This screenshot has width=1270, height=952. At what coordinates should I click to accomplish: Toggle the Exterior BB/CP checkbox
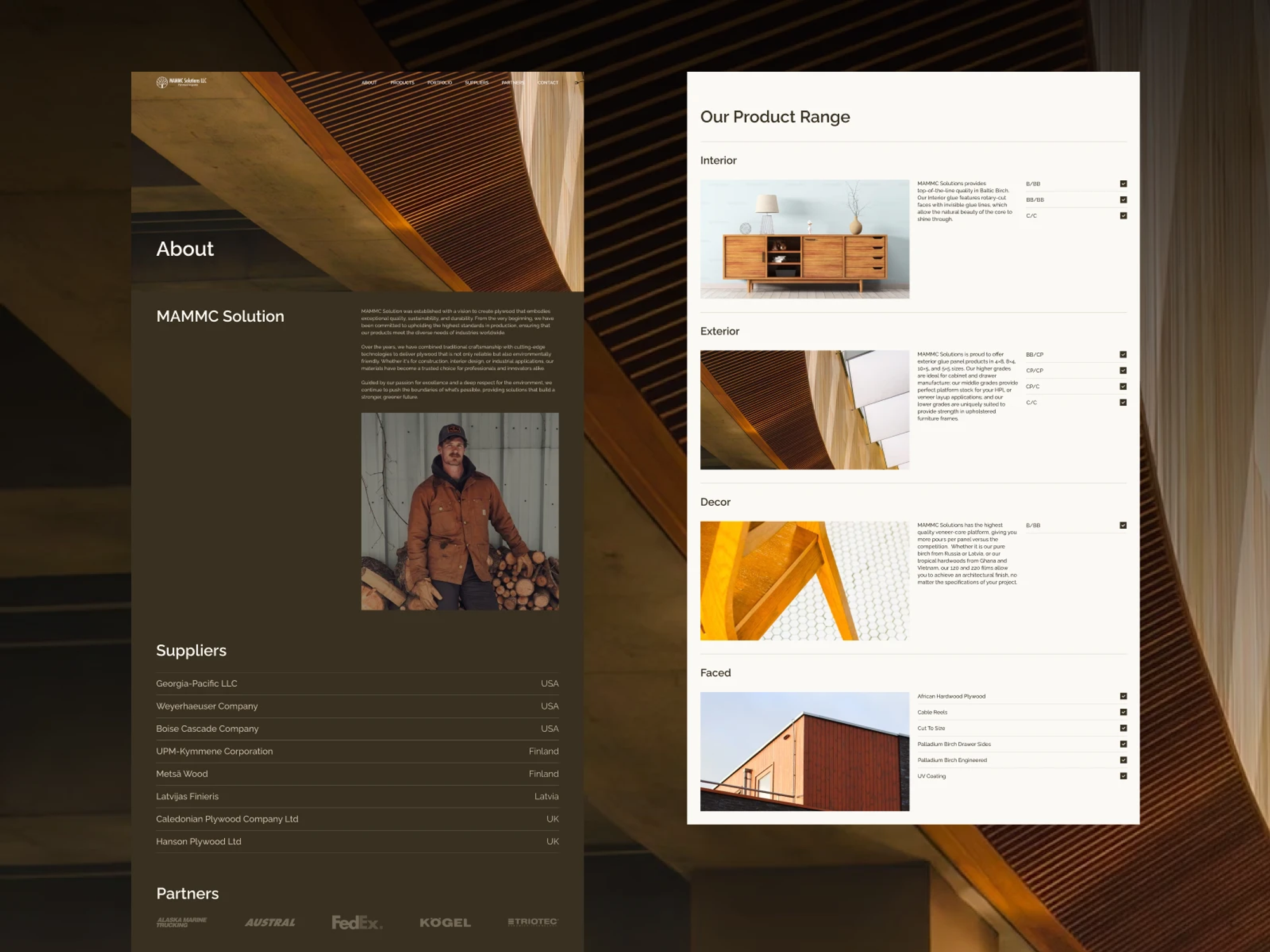click(1123, 355)
